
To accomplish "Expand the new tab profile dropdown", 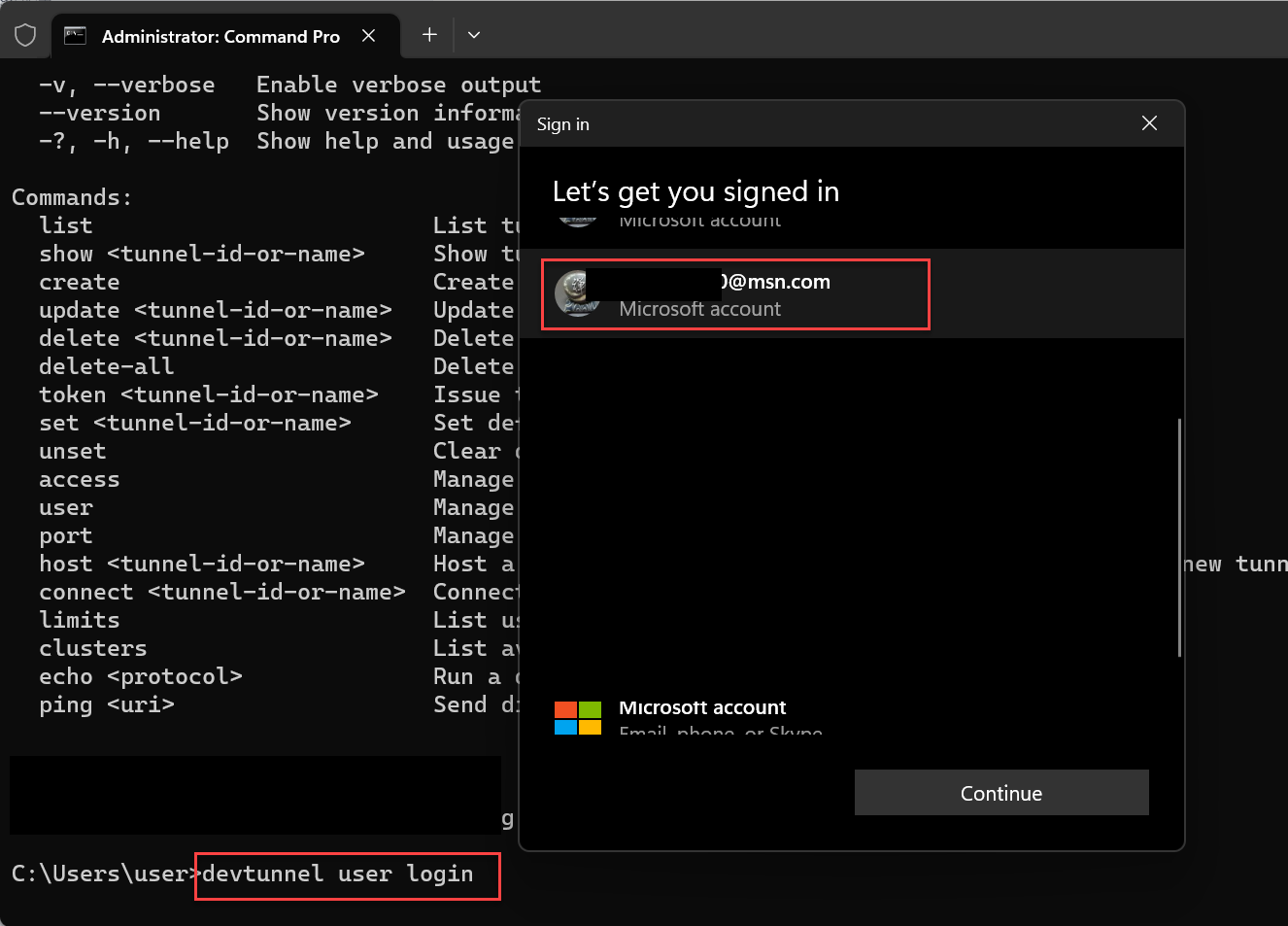I will point(474,35).
